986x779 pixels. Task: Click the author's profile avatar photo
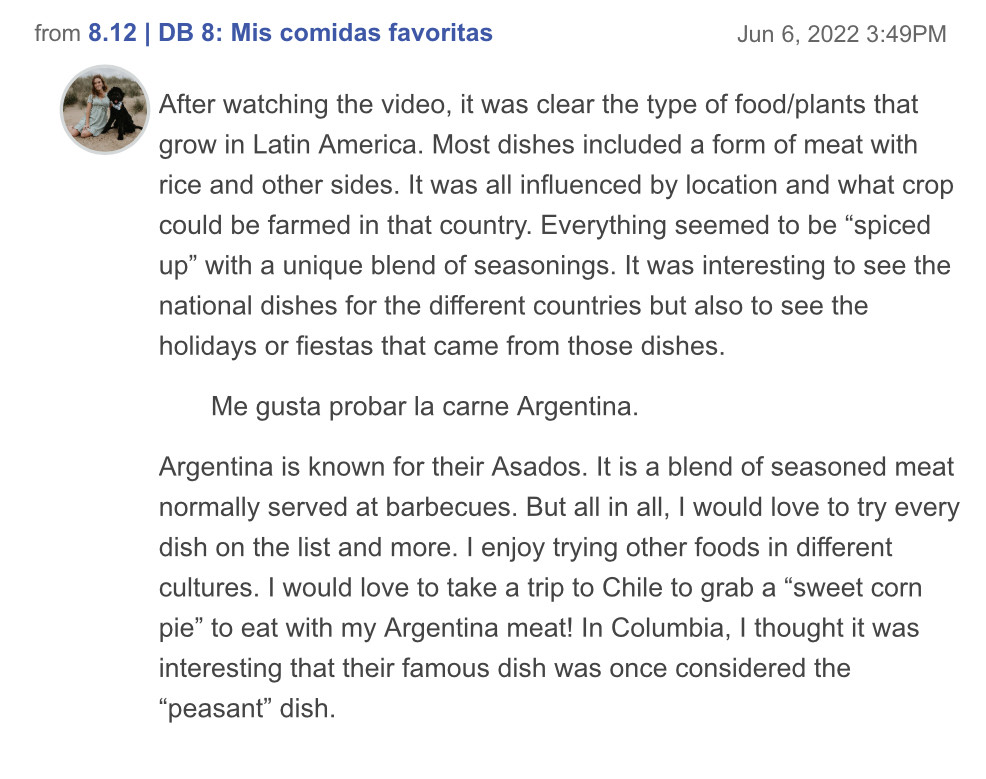pos(105,109)
